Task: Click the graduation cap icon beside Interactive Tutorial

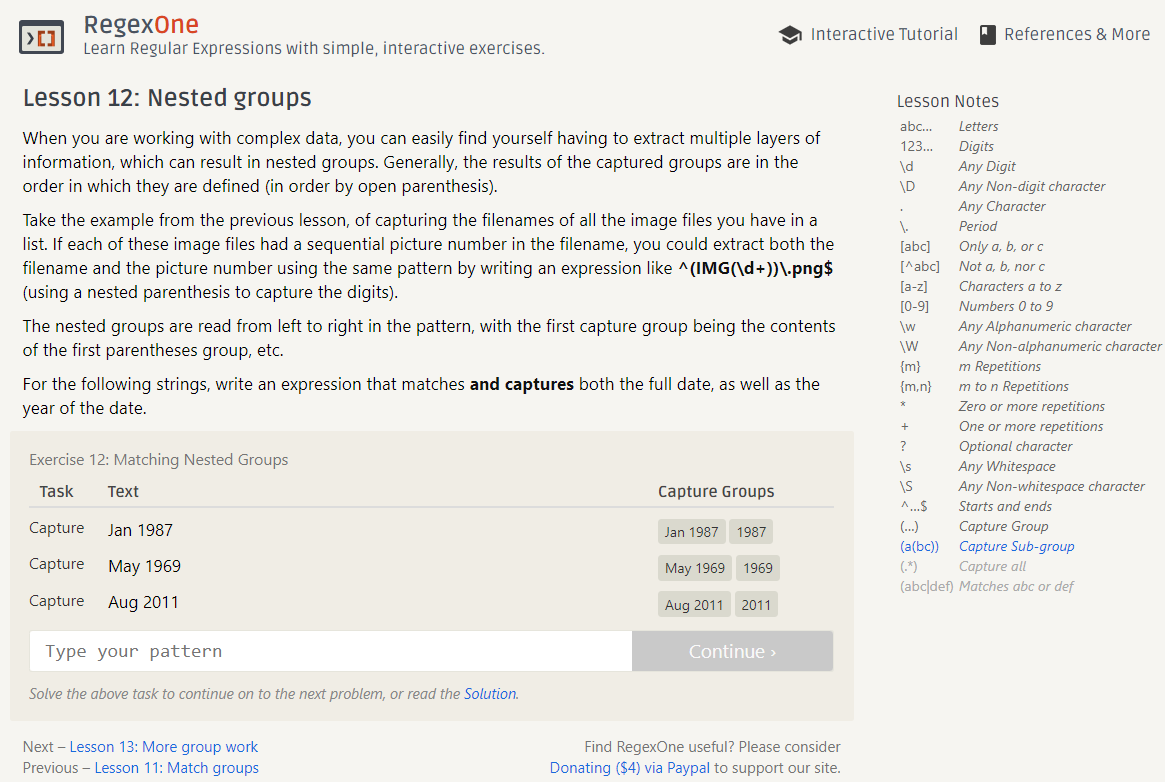Action: point(791,35)
